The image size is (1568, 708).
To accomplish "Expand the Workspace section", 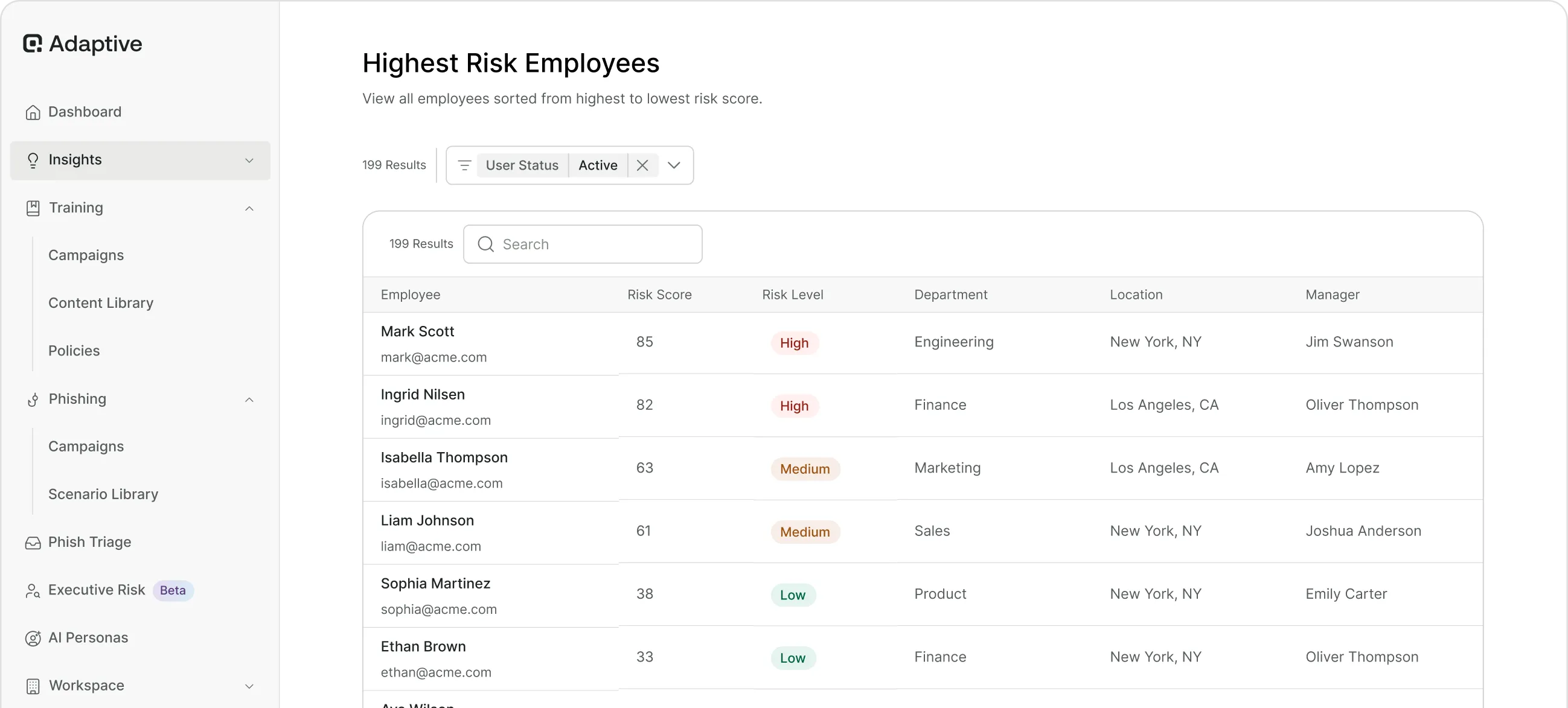I will [x=249, y=686].
